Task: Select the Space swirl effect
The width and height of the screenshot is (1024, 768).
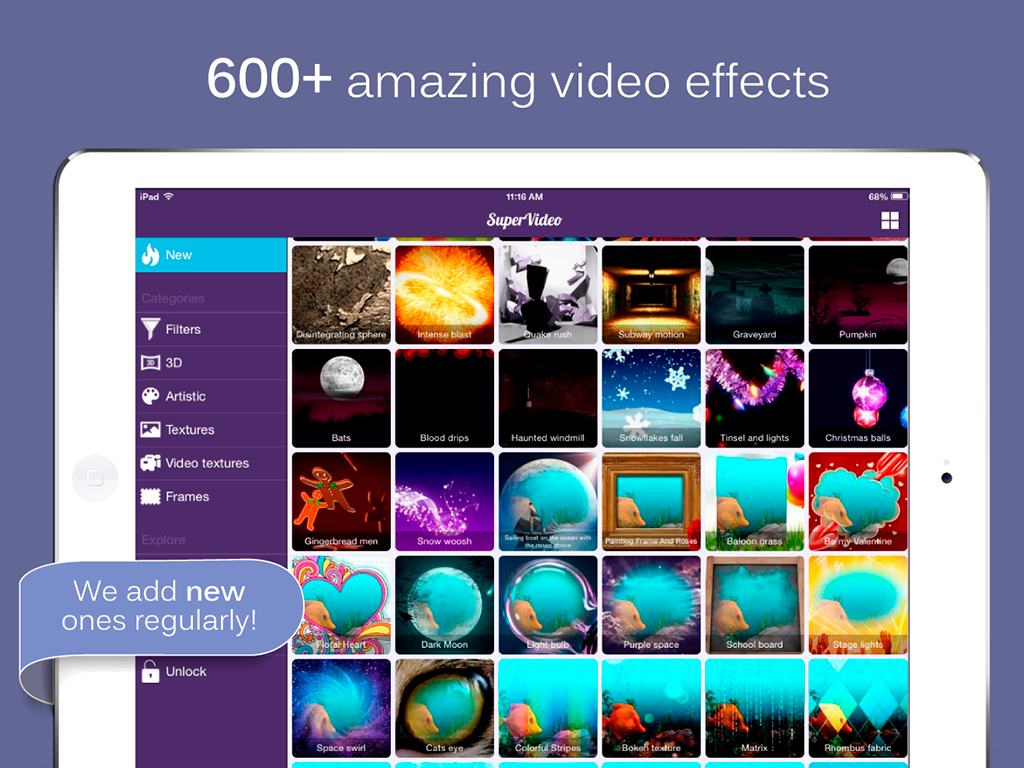Action: (x=341, y=708)
